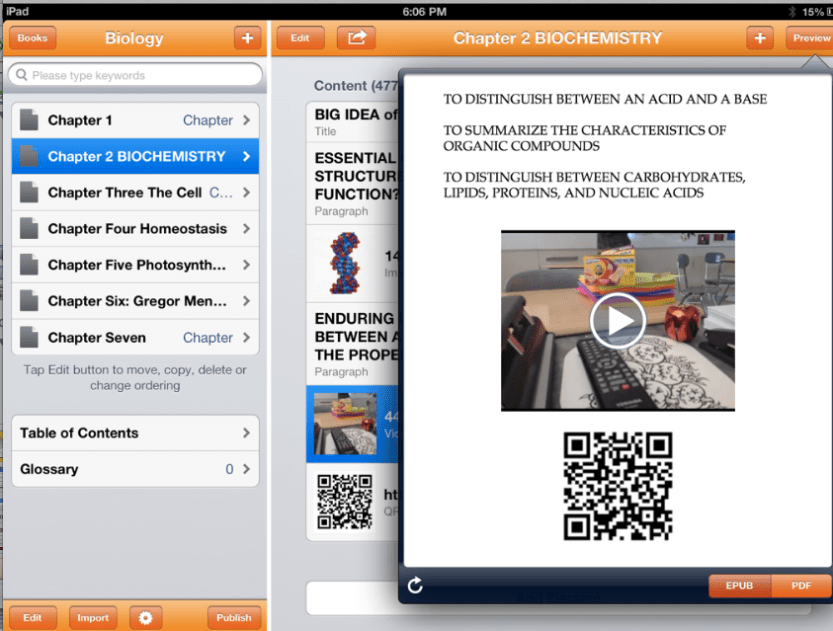Switch preview output to EPUB

(x=739, y=586)
